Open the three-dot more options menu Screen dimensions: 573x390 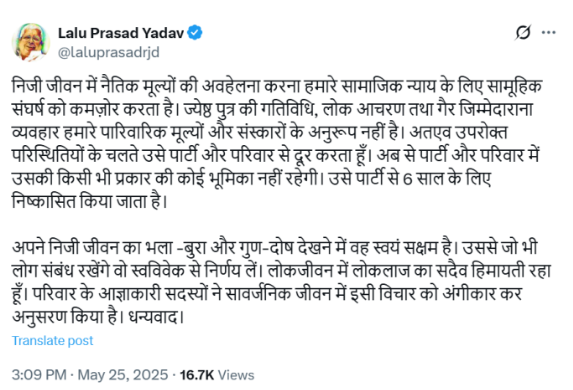549,33
